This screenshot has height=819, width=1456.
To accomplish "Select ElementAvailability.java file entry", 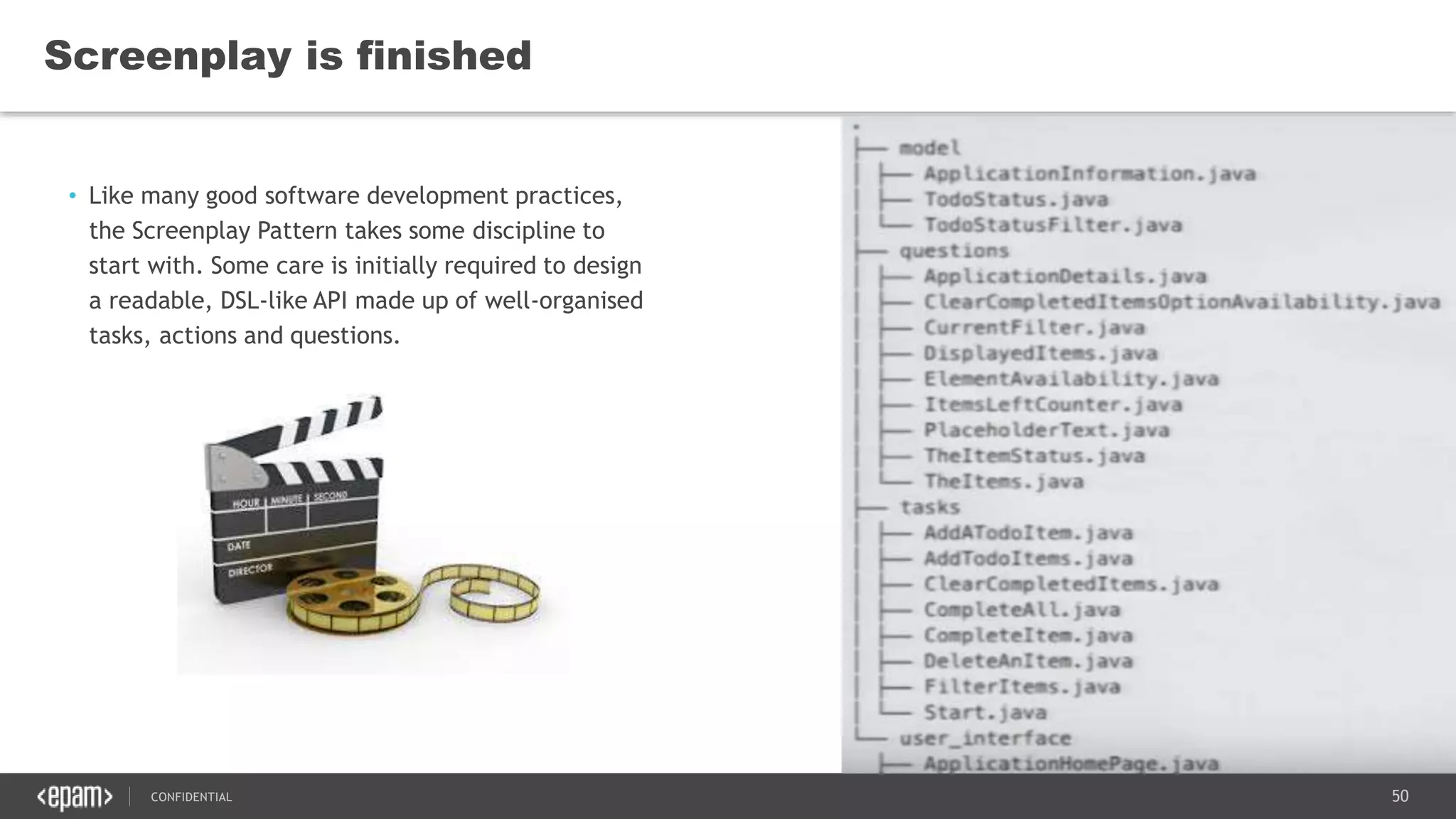I will tap(1071, 379).
